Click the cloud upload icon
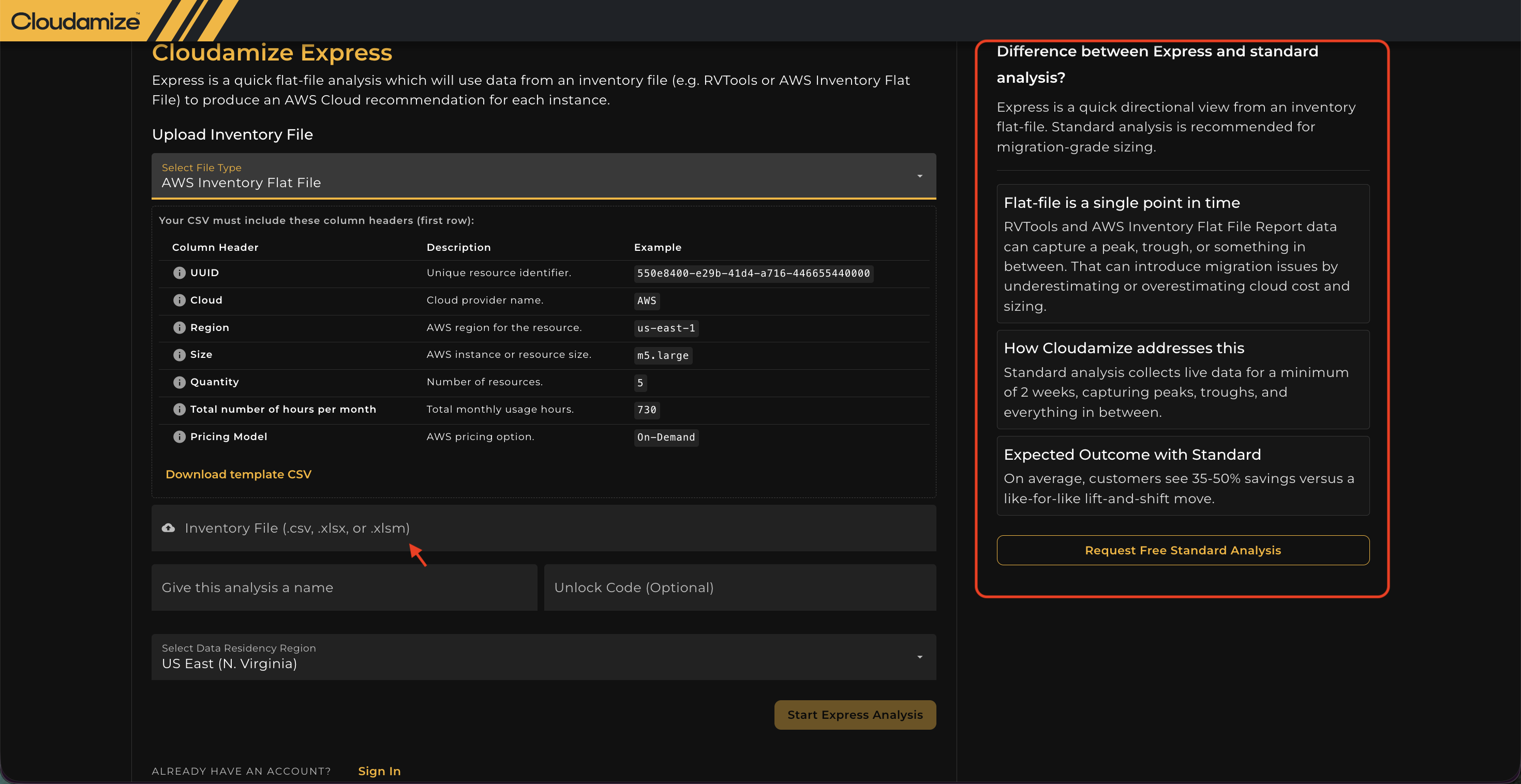1521x784 pixels. point(168,528)
